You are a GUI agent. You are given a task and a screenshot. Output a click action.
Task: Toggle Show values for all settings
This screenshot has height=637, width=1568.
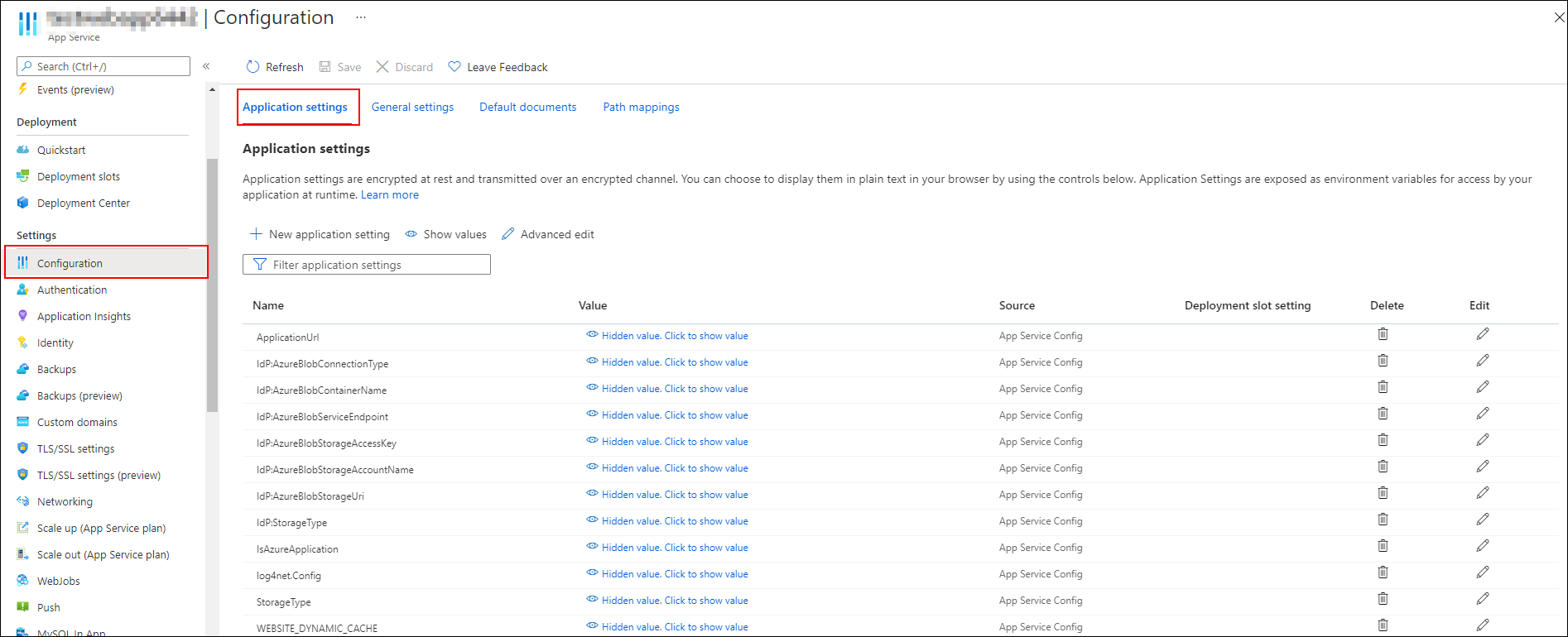click(445, 234)
